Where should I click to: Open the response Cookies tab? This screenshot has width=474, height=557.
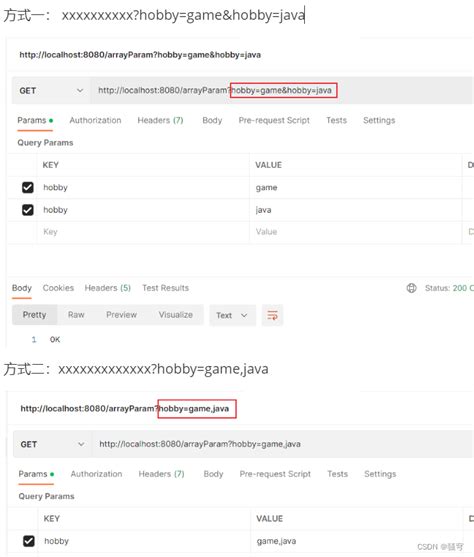coord(58,288)
